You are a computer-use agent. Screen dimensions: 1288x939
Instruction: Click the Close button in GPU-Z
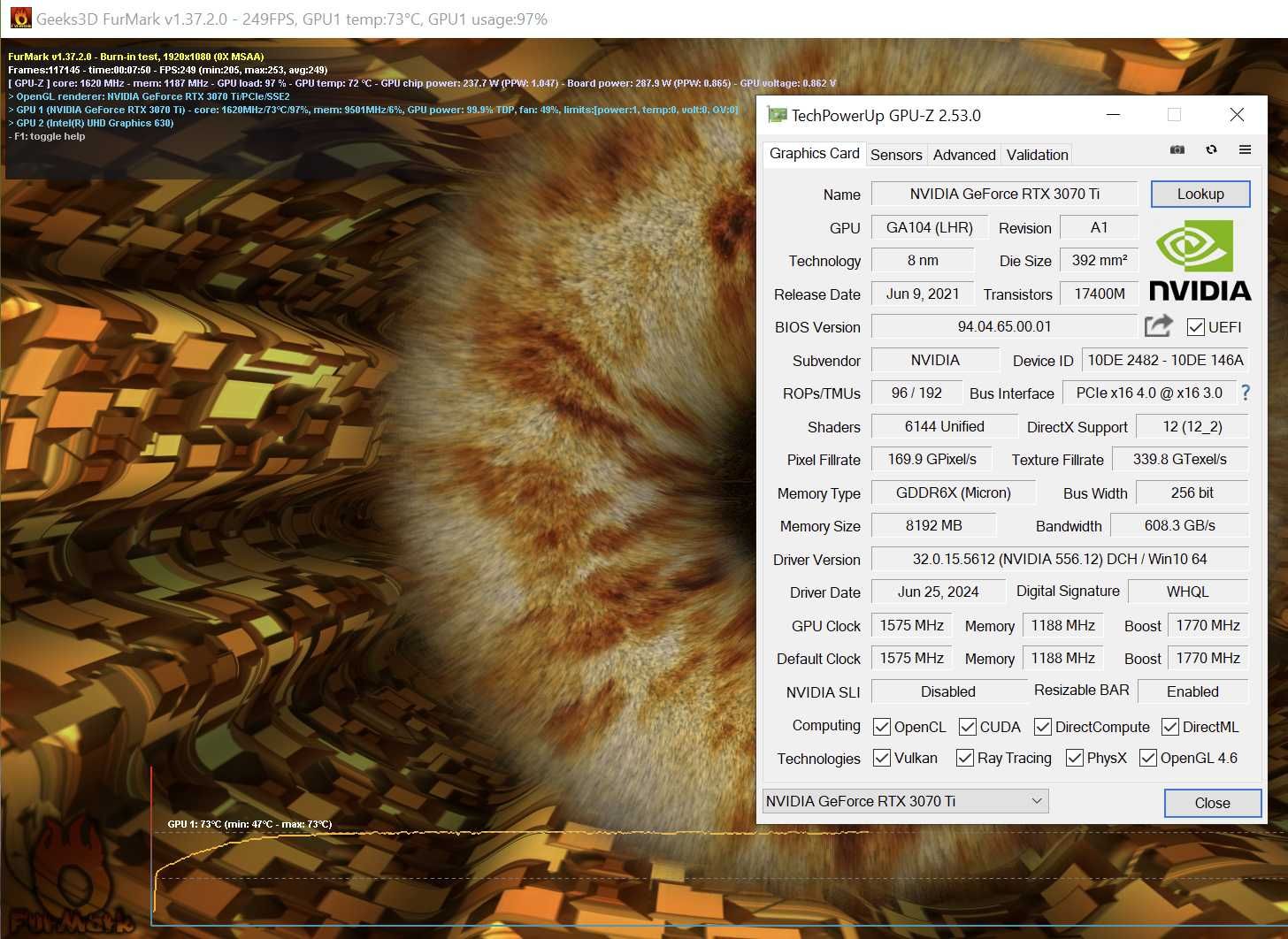(x=1212, y=803)
